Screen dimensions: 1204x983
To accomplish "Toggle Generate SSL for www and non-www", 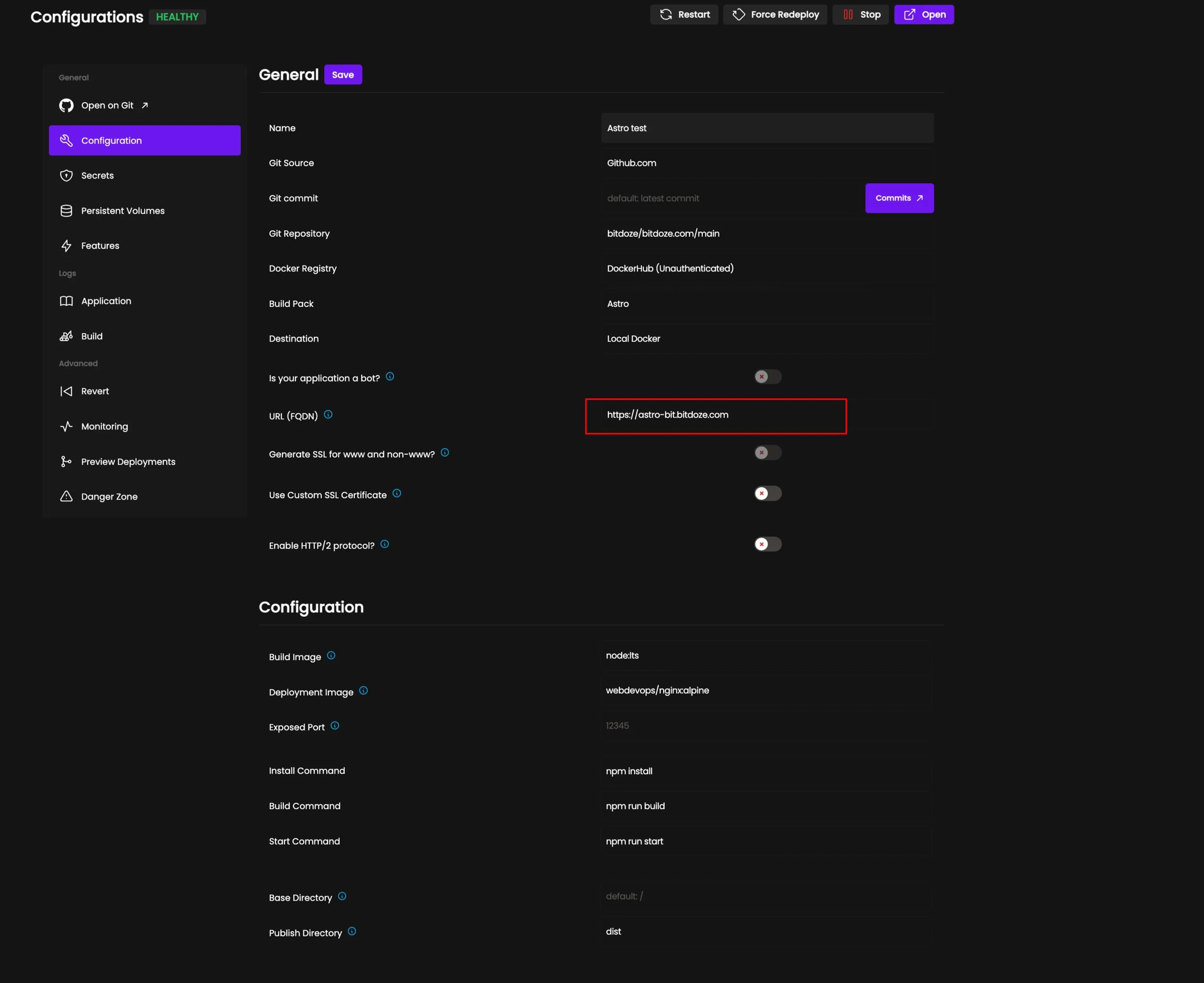I will pos(768,452).
